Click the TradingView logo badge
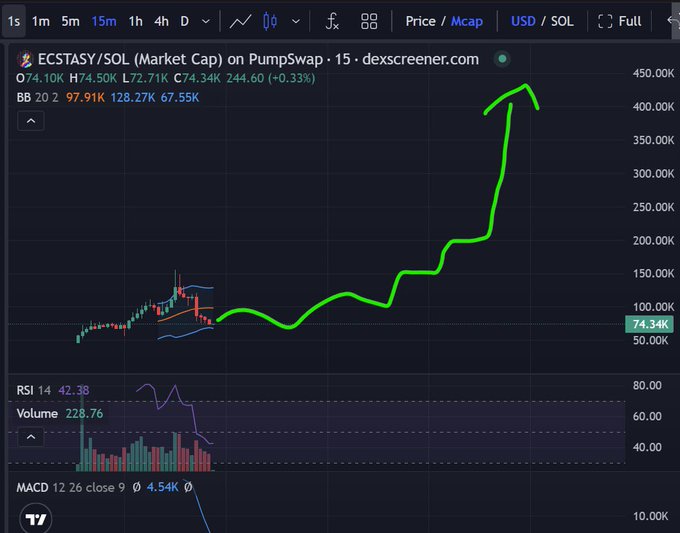The width and height of the screenshot is (680, 533). click(x=36, y=519)
